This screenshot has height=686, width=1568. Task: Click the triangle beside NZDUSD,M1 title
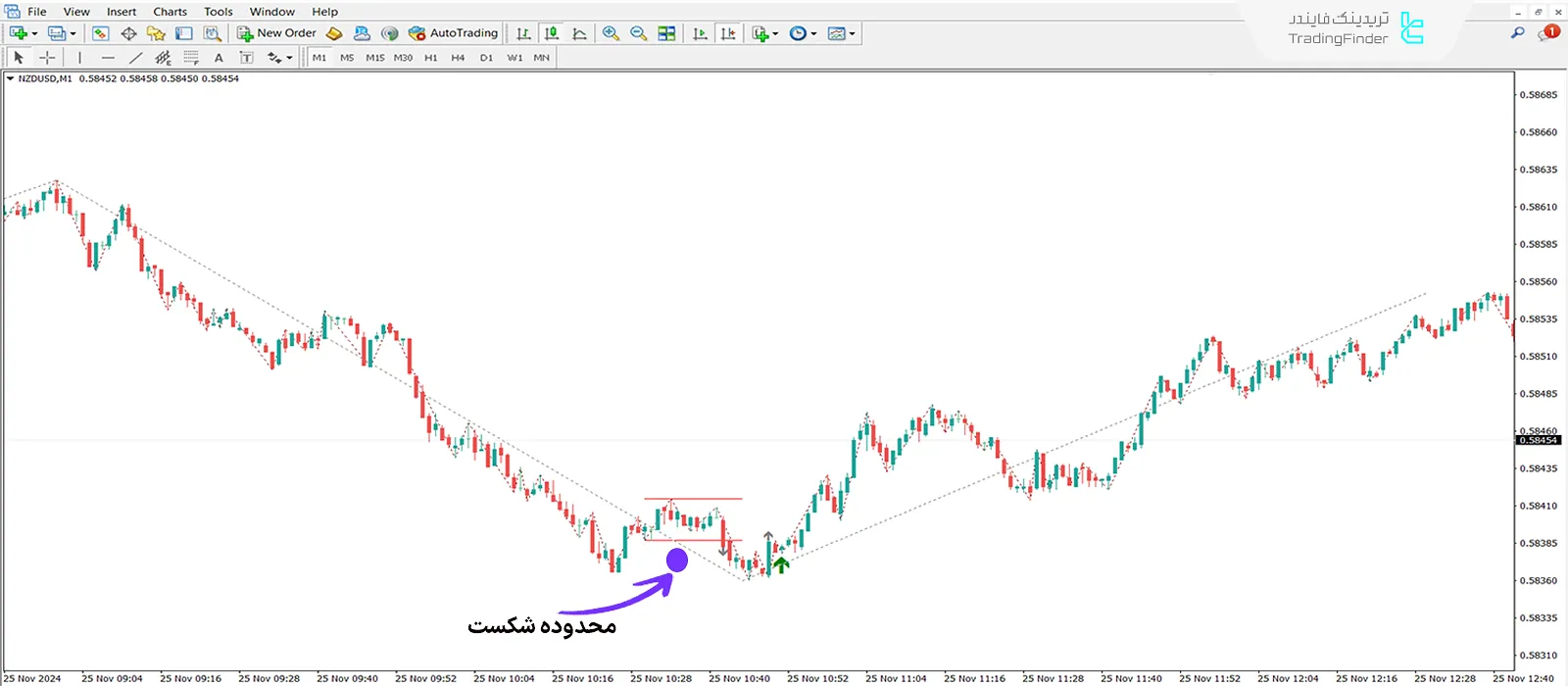point(10,78)
